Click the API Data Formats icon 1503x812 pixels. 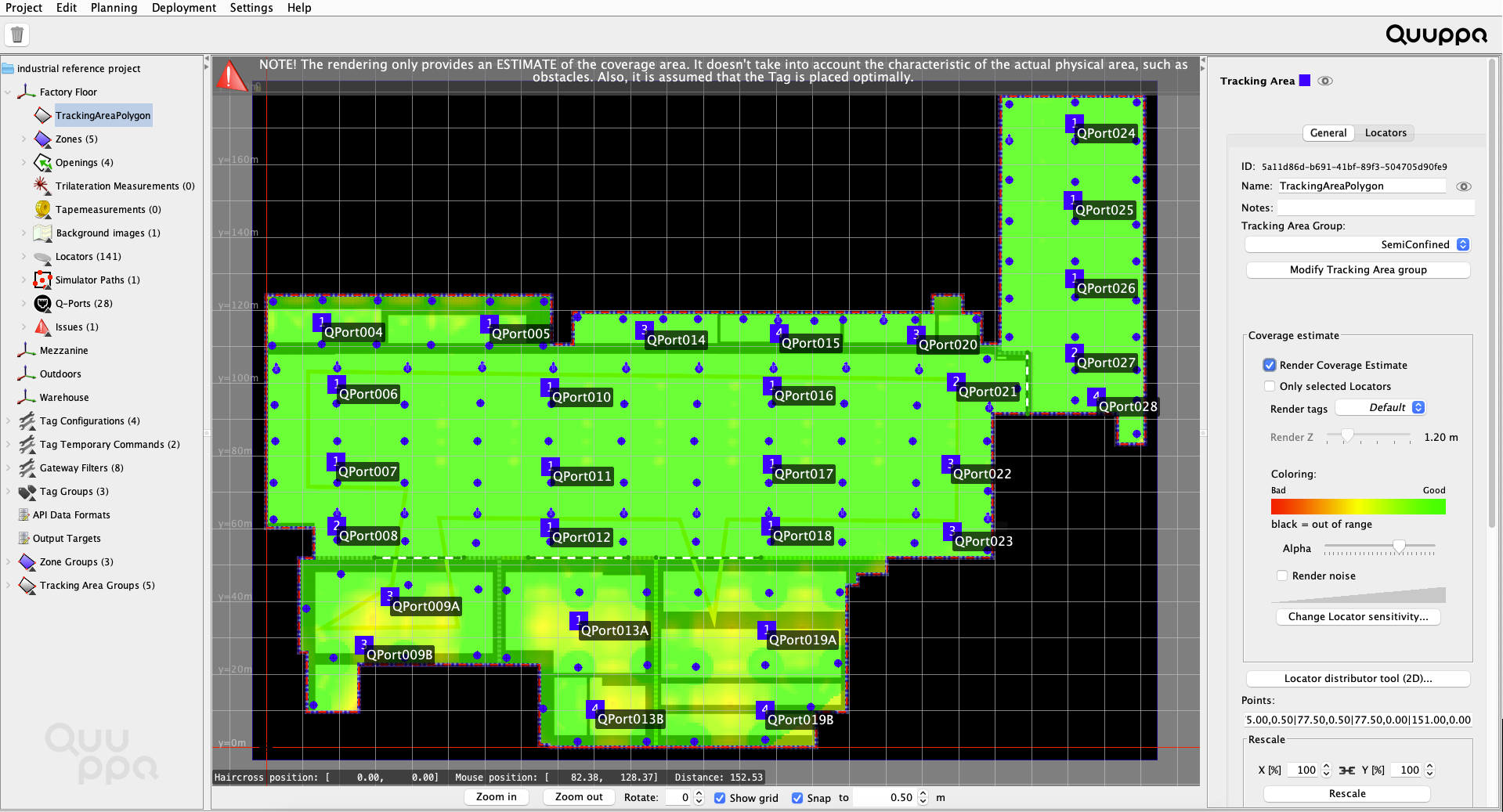point(23,514)
